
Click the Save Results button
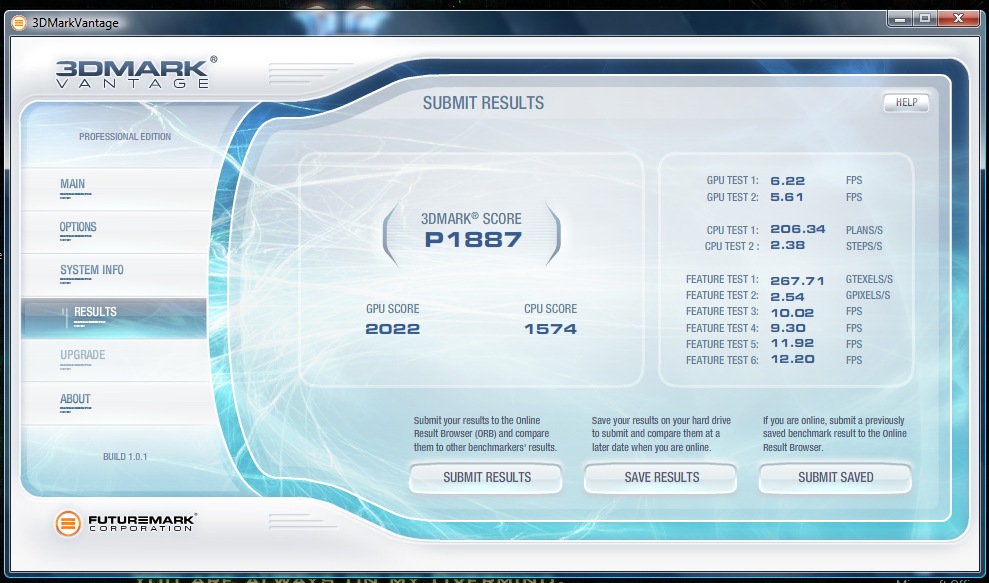(x=661, y=478)
